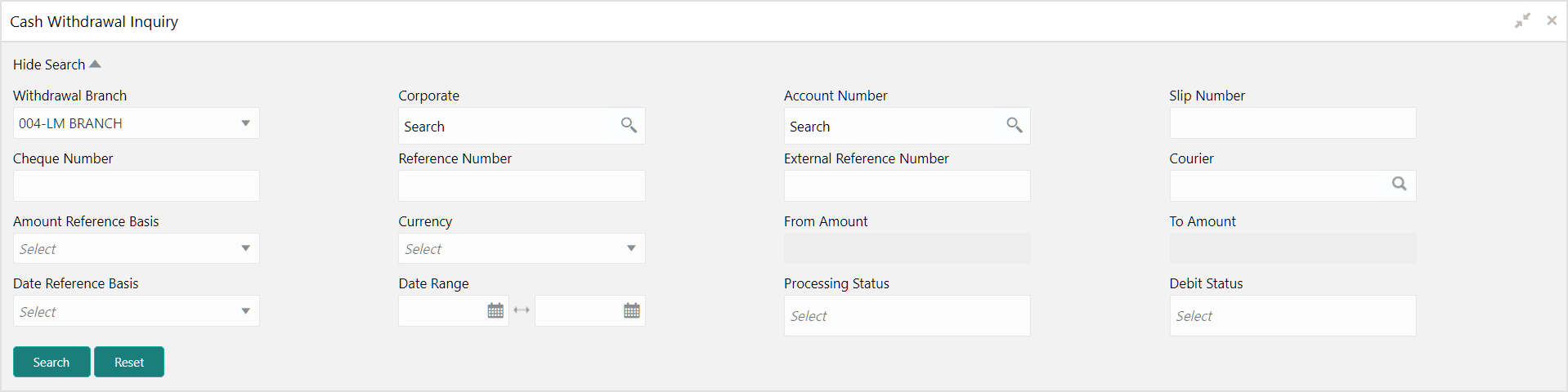Collapse the Hide Search panel

click(56, 65)
